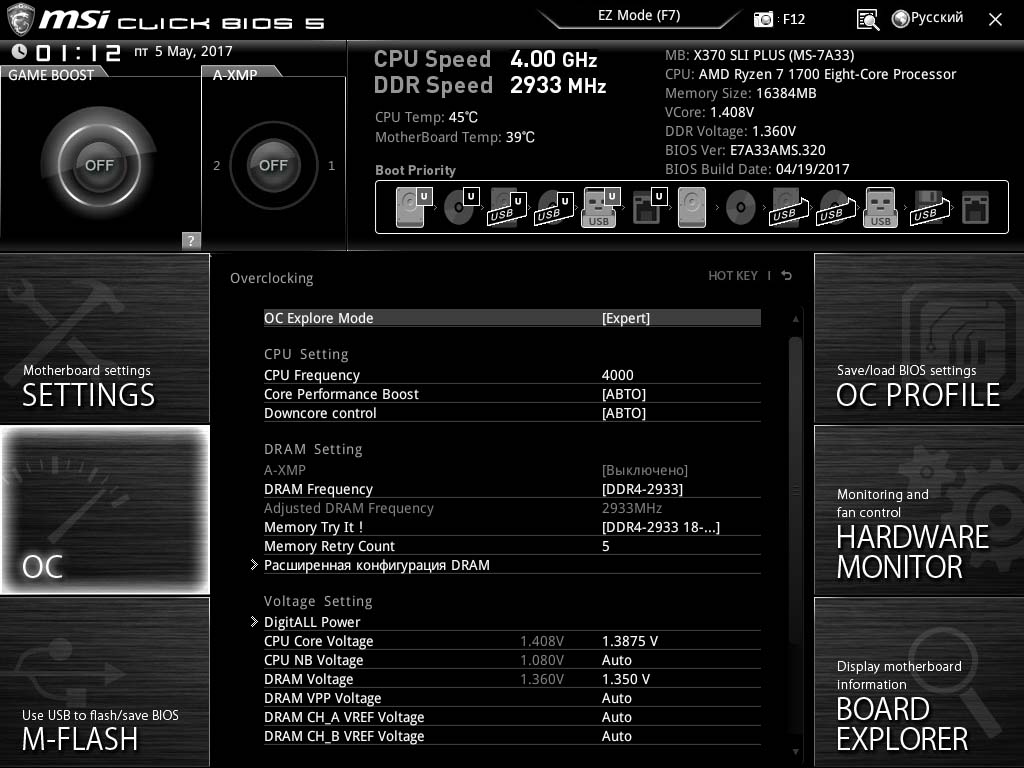The image size is (1024, 768).
Task: Open the OC PROFILE section
Action: (919, 338)
